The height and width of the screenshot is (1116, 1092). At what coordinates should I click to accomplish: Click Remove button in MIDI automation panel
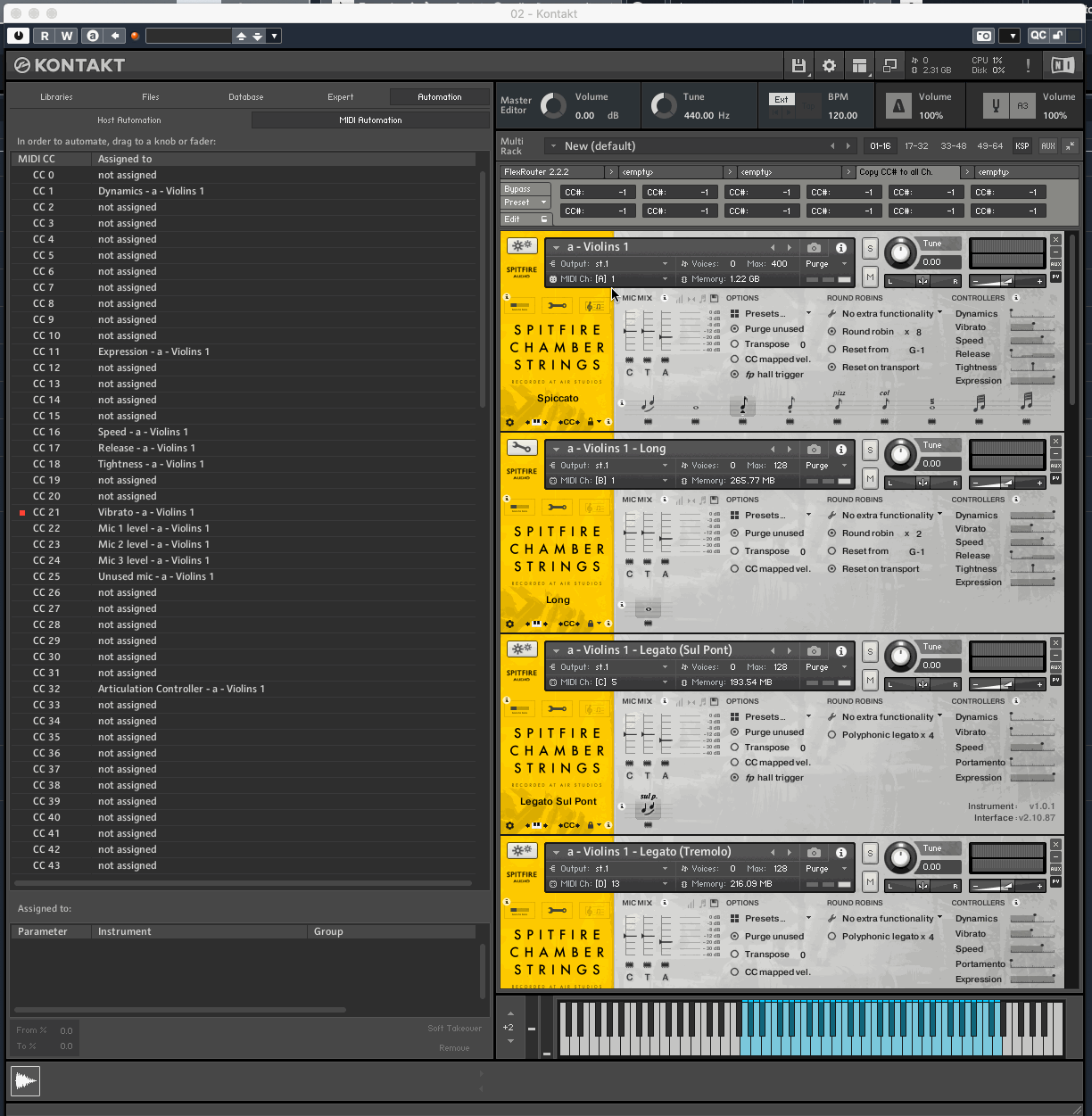[454, 1048]
